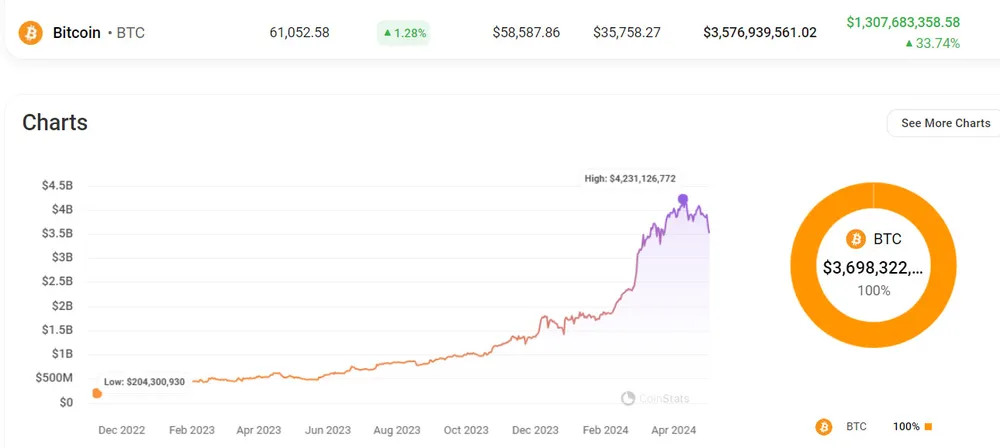The width and height of the screenshot is (1000, 448).
Task: Click the Feb 2024 axis label
Action: pyautogui.click(x=606, y=430)
